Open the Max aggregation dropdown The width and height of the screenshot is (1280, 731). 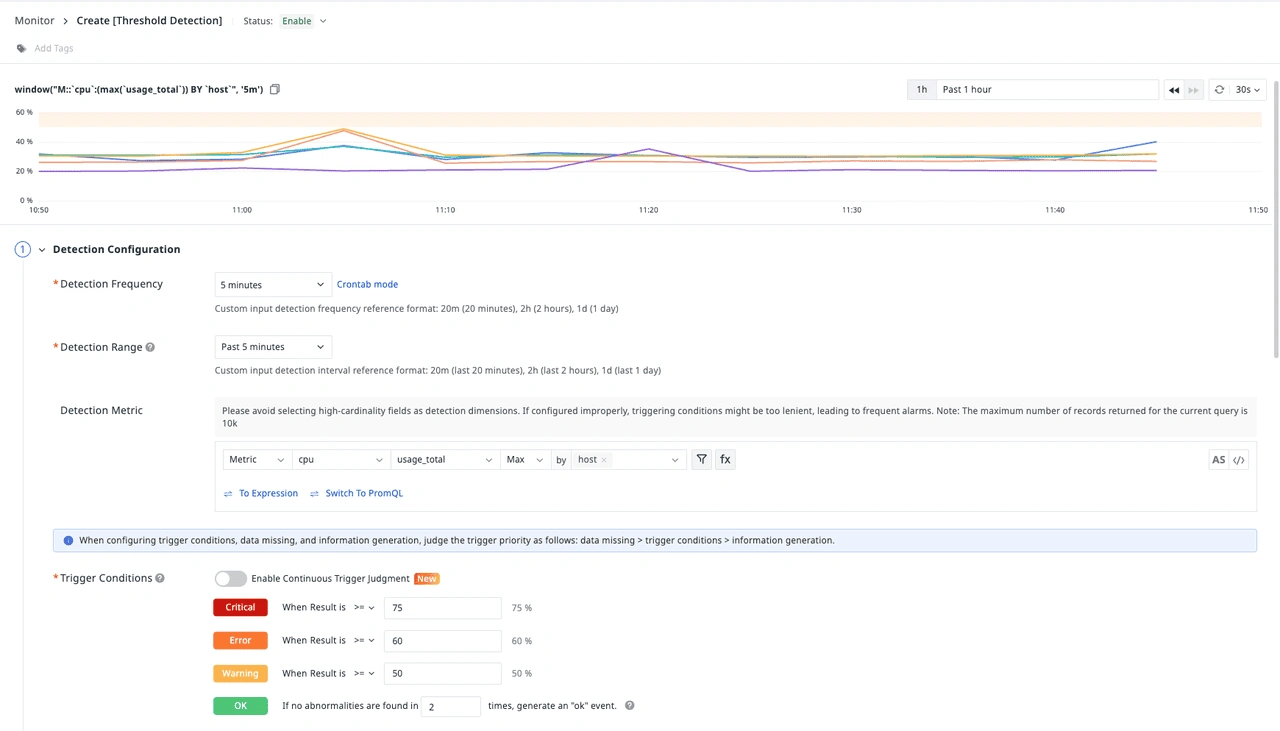coord(525,460)
